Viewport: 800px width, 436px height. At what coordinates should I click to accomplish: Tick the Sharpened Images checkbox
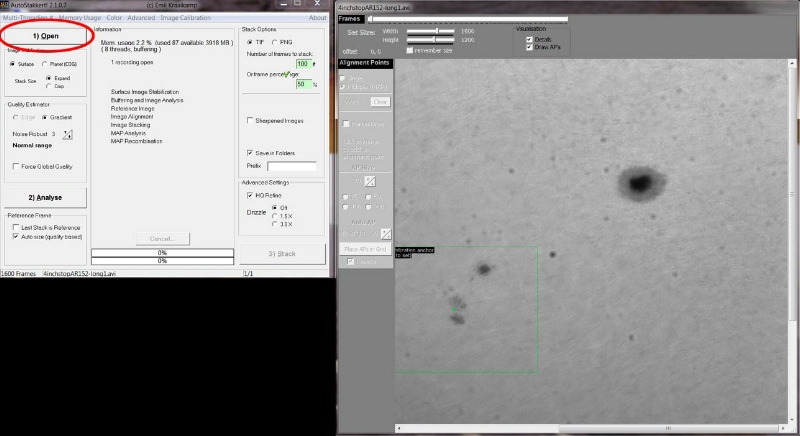tap(249, 120)
